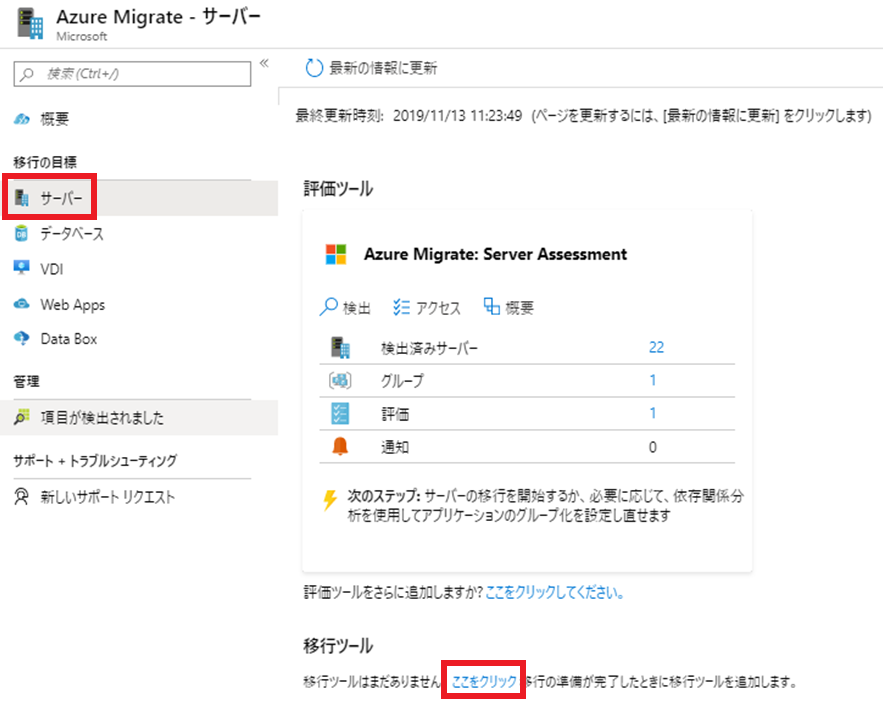883x704 pixels.
Task: Click the 評価ツール section heading
Action: point(338,189)
